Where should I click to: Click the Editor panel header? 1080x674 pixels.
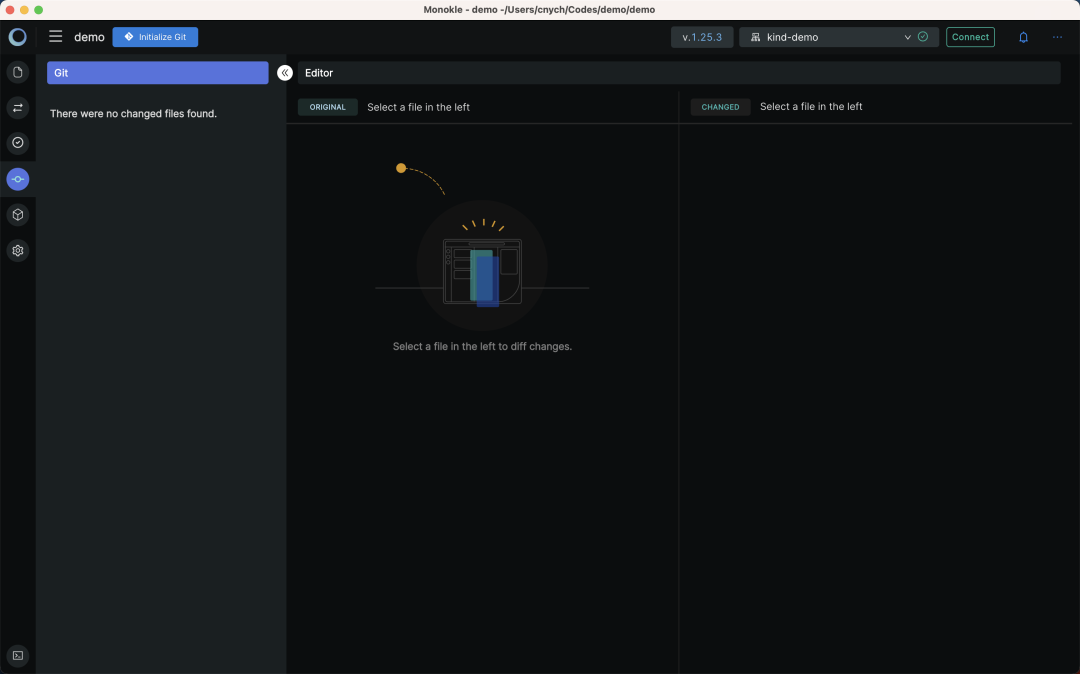pyautogui.click(x=678, y=73)
